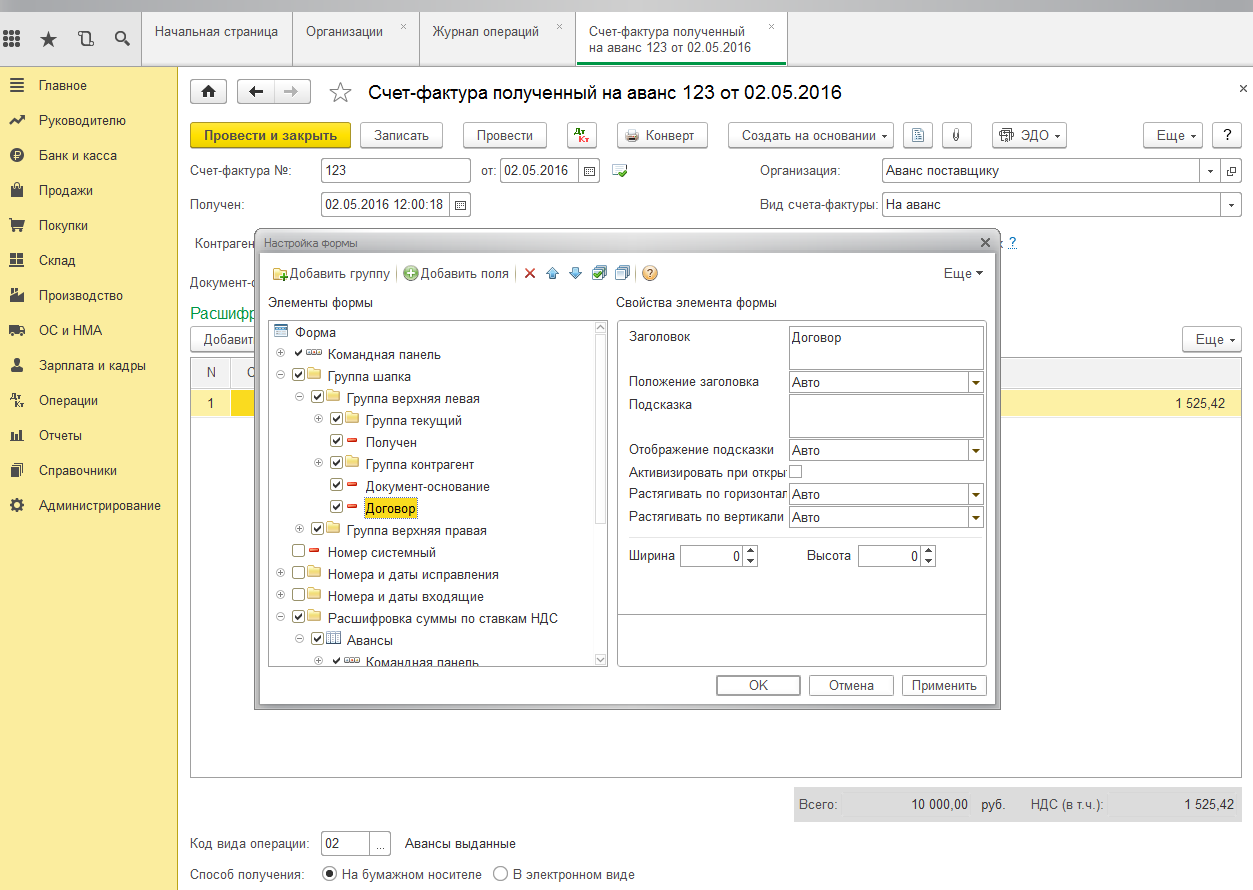This screenshot has height=890, width=1253.
Task: Click the red X delete icon in form settings toolbar
Action: [530, 273]
